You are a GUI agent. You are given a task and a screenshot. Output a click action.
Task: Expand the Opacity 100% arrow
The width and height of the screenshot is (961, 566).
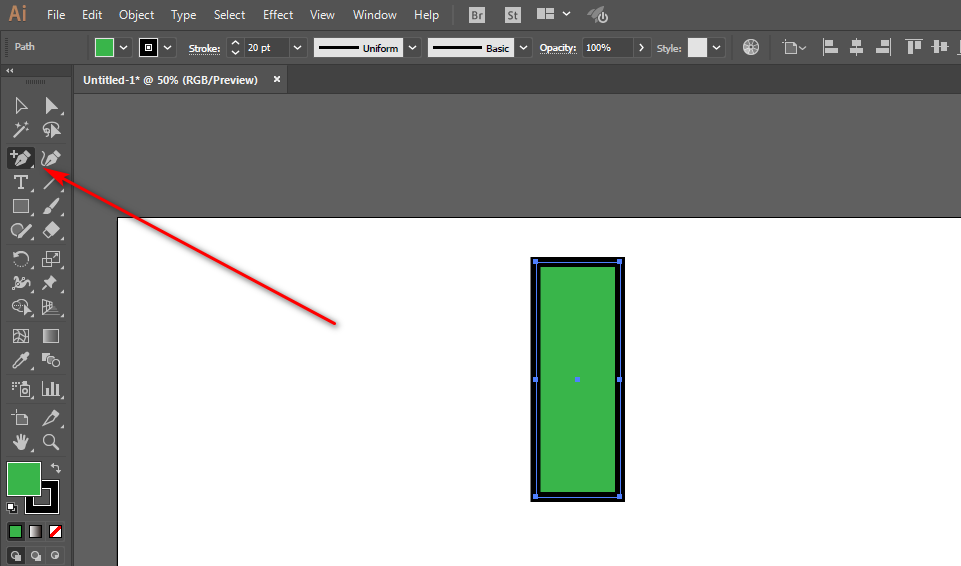[x=641, y=48]
